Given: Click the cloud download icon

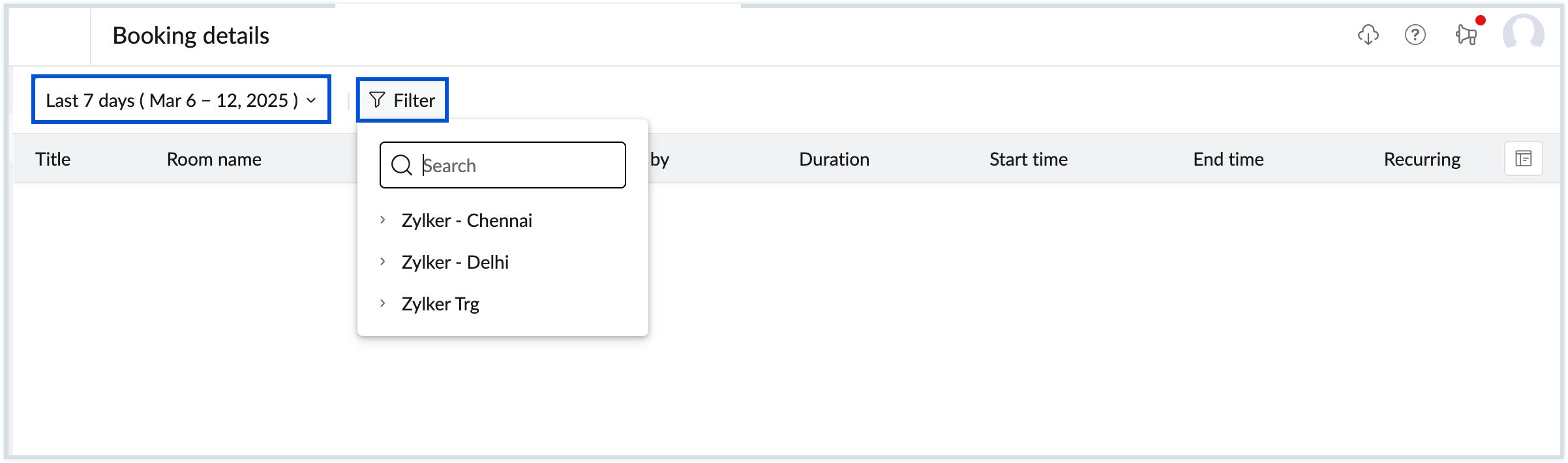Looking at the screenshot, I should (1368, 35).
